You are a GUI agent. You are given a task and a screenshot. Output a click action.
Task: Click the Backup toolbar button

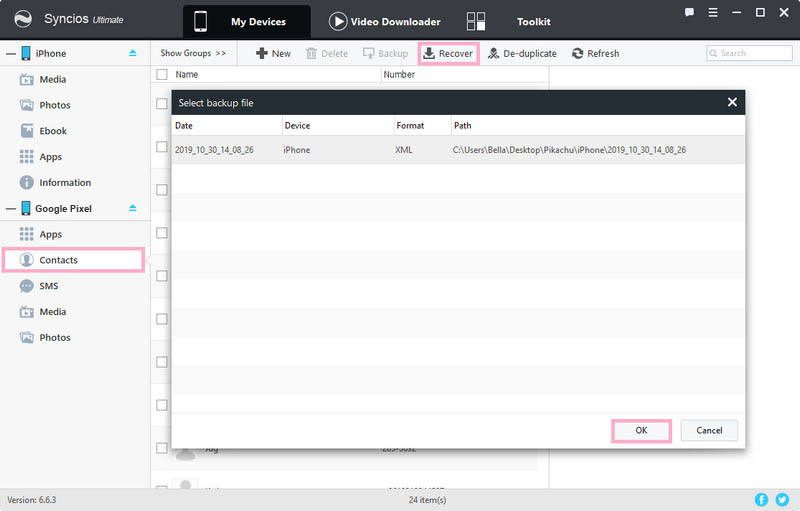pyautogui.click(x=385, y=54)
